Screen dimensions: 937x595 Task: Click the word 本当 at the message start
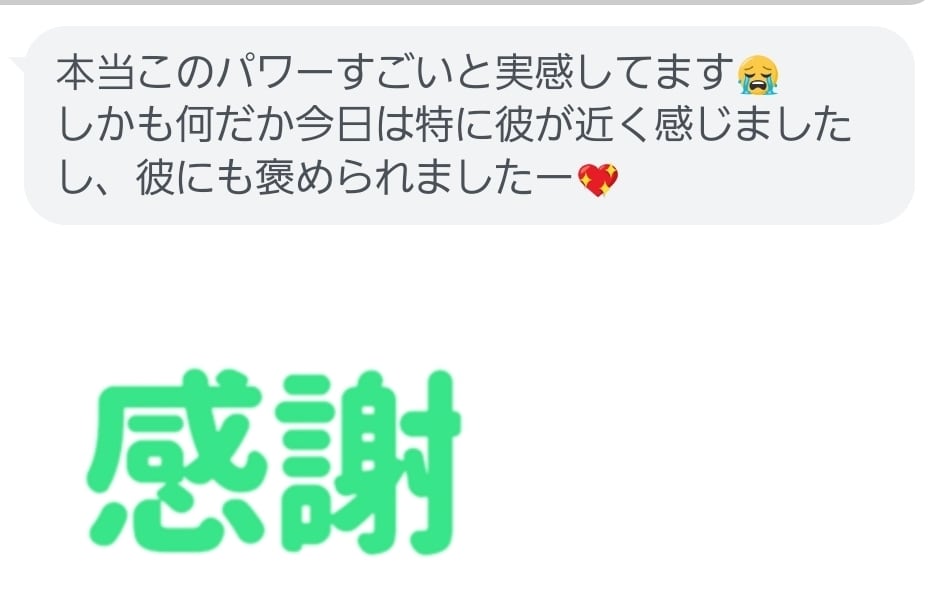click(x=96, y=73)
